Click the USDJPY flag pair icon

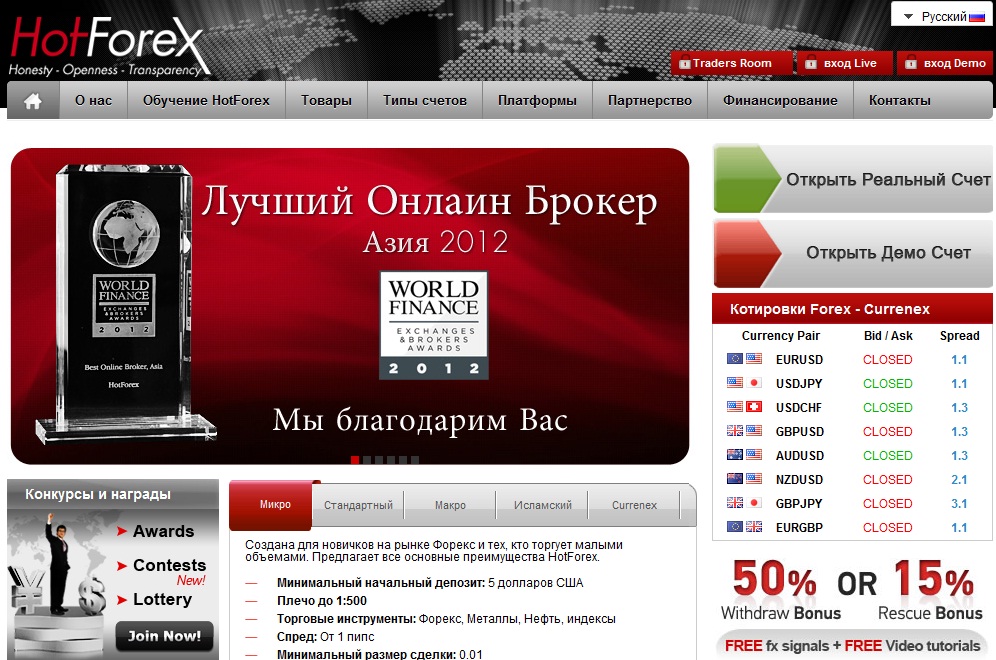[x=744, y=383]
